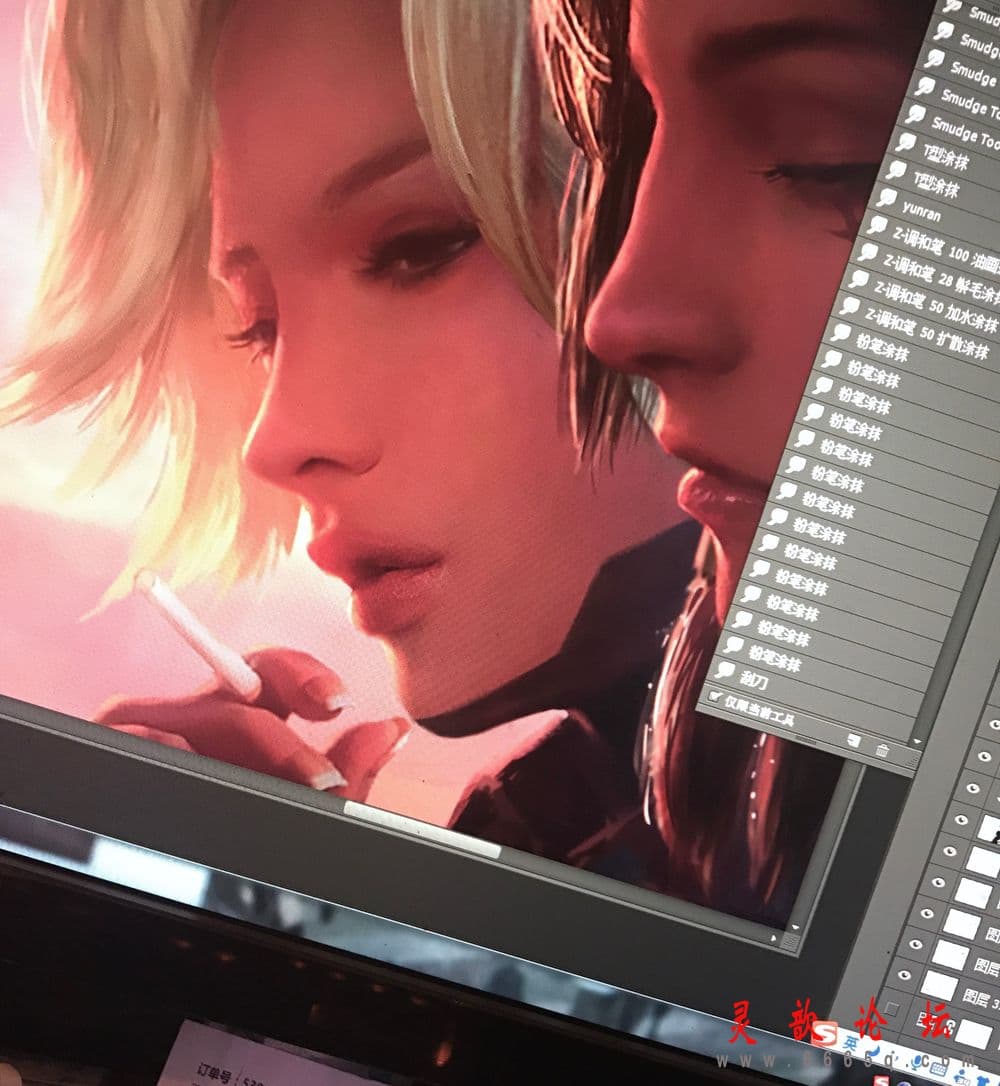Click the canvas vertical scrollbar down arrow

(x=795, y=927)
